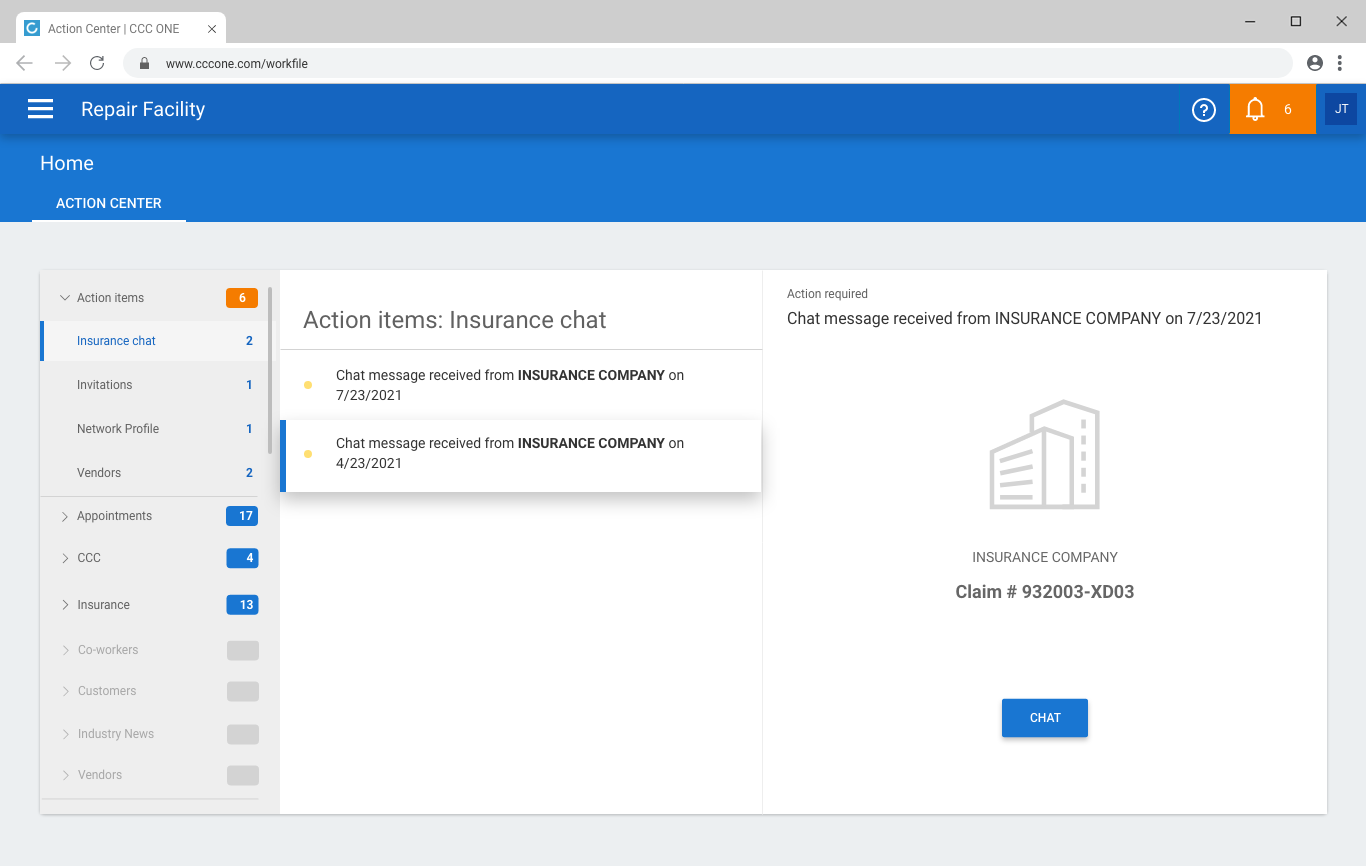Open the browser account profile icon
The image size is (1366, 866).
1315,63
